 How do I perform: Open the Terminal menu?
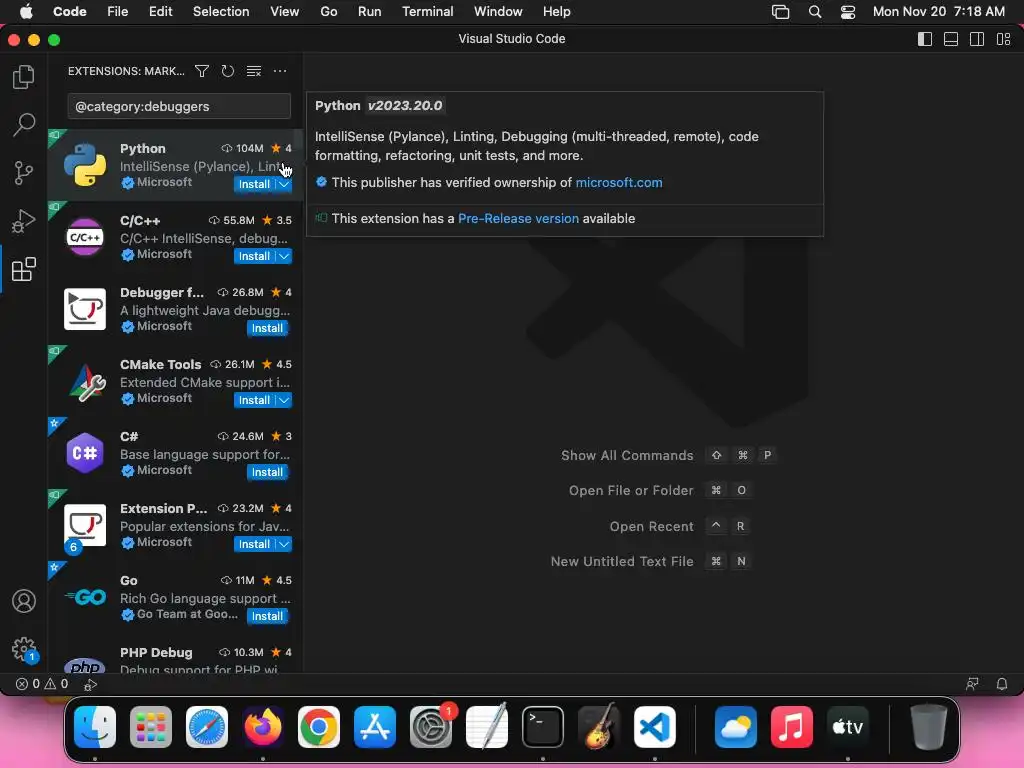428,12
